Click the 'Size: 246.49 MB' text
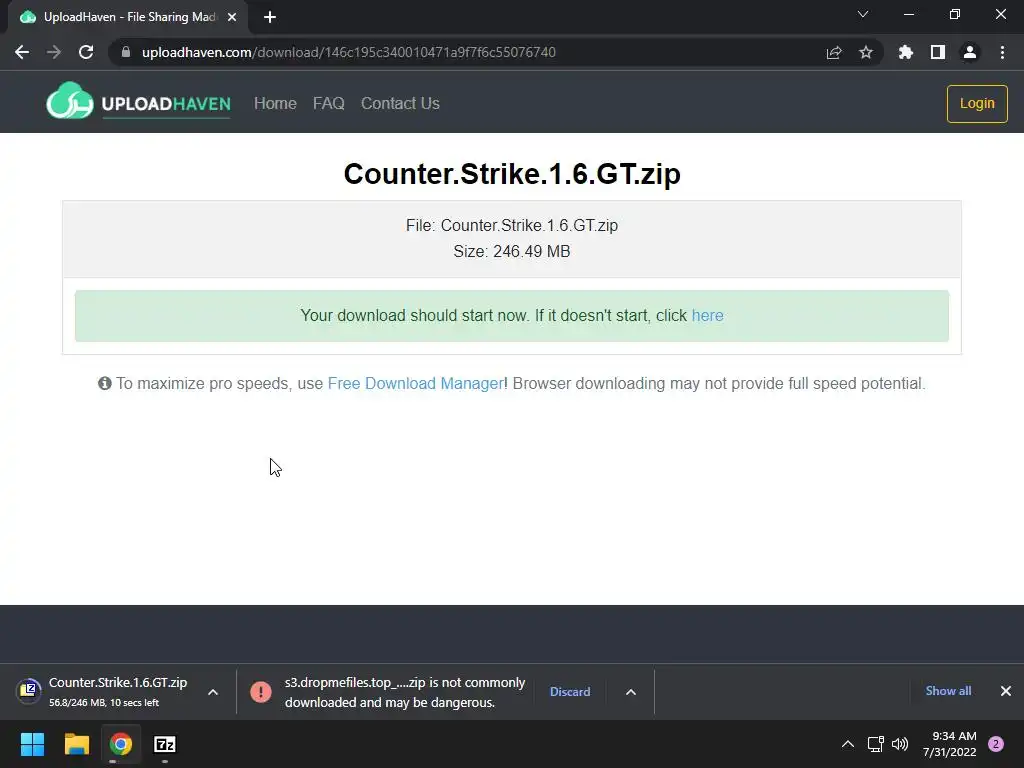 512,251
